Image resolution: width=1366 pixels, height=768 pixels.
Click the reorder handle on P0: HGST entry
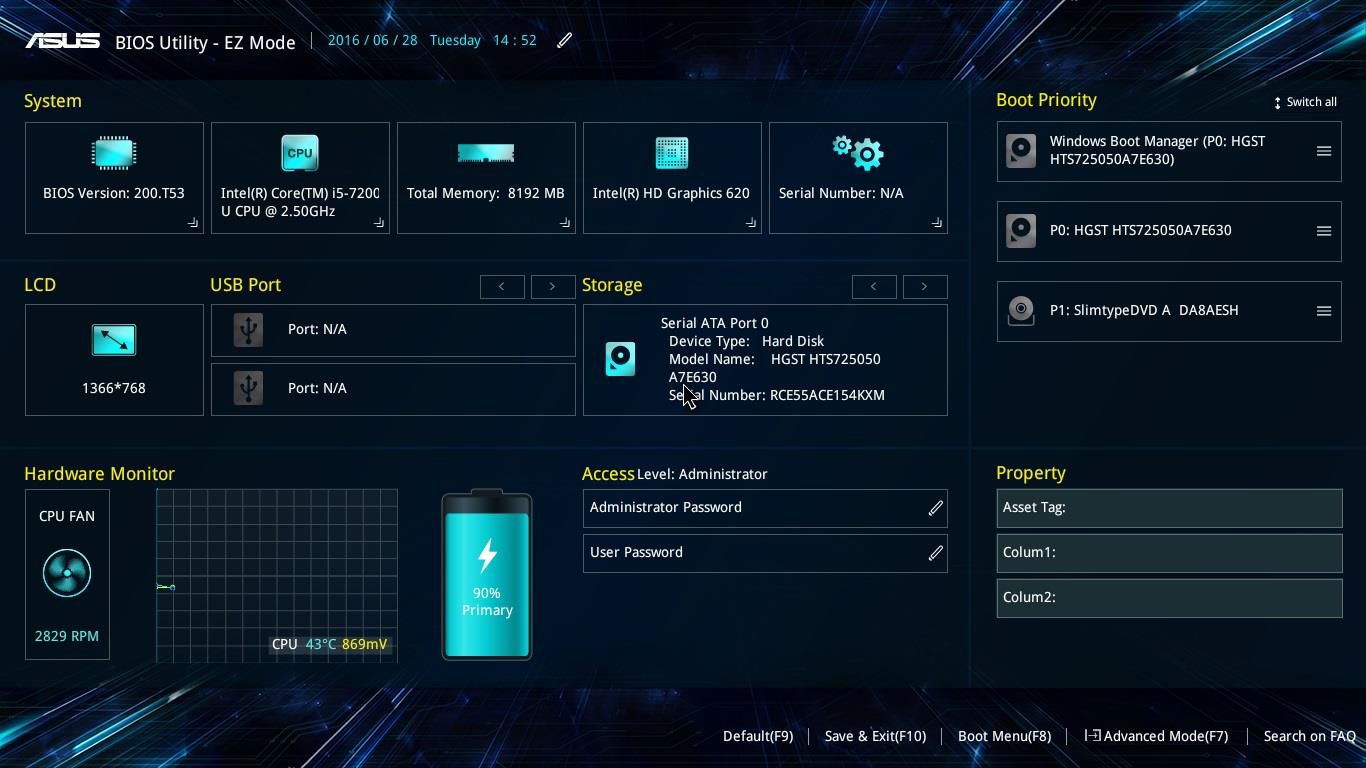(x=1324, y=231)
